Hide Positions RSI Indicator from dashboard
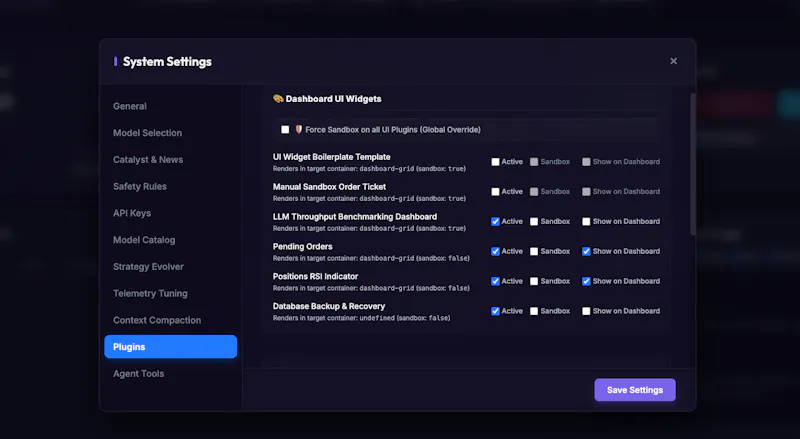Image resolution: width=800 pixels, height=439 pixels. point(586,281)
